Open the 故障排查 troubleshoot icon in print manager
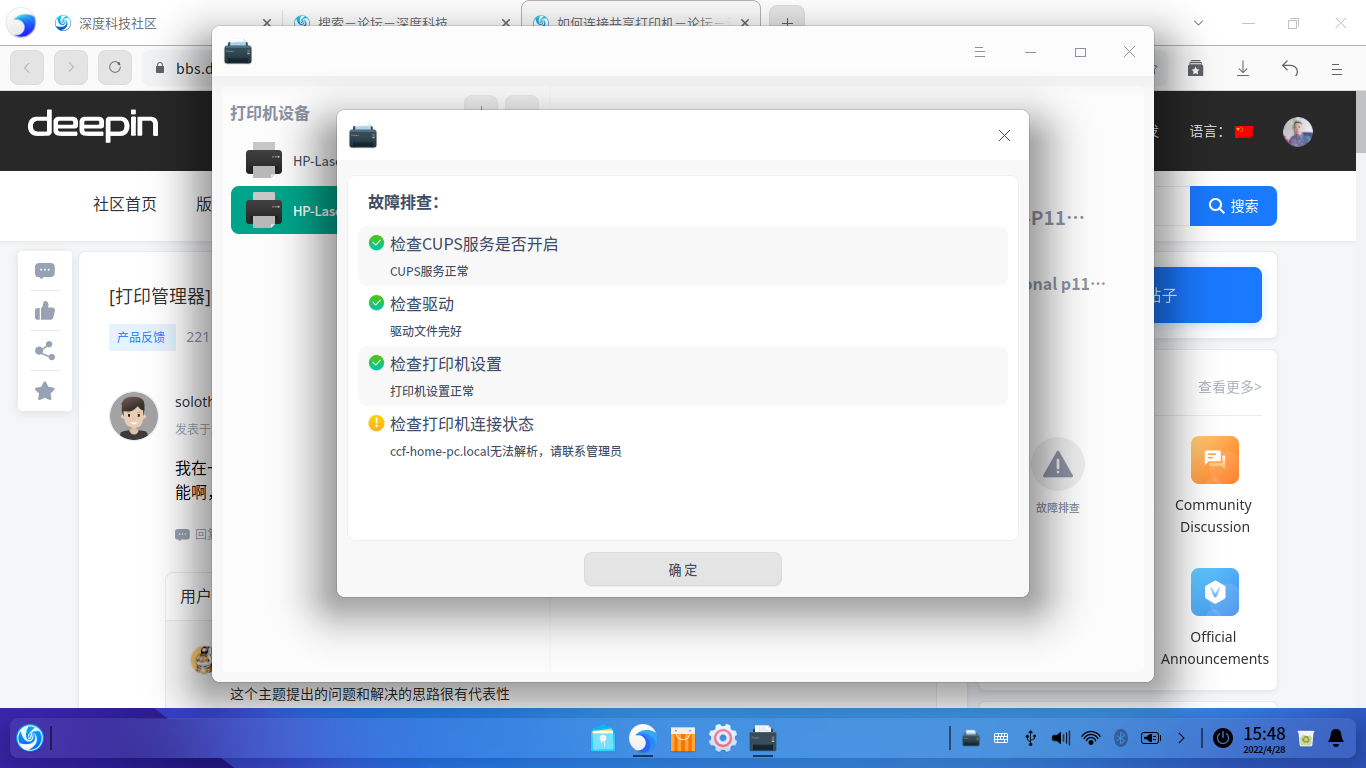The width and height of the screenshot is (1366, 768). [x=1057, y=465]
